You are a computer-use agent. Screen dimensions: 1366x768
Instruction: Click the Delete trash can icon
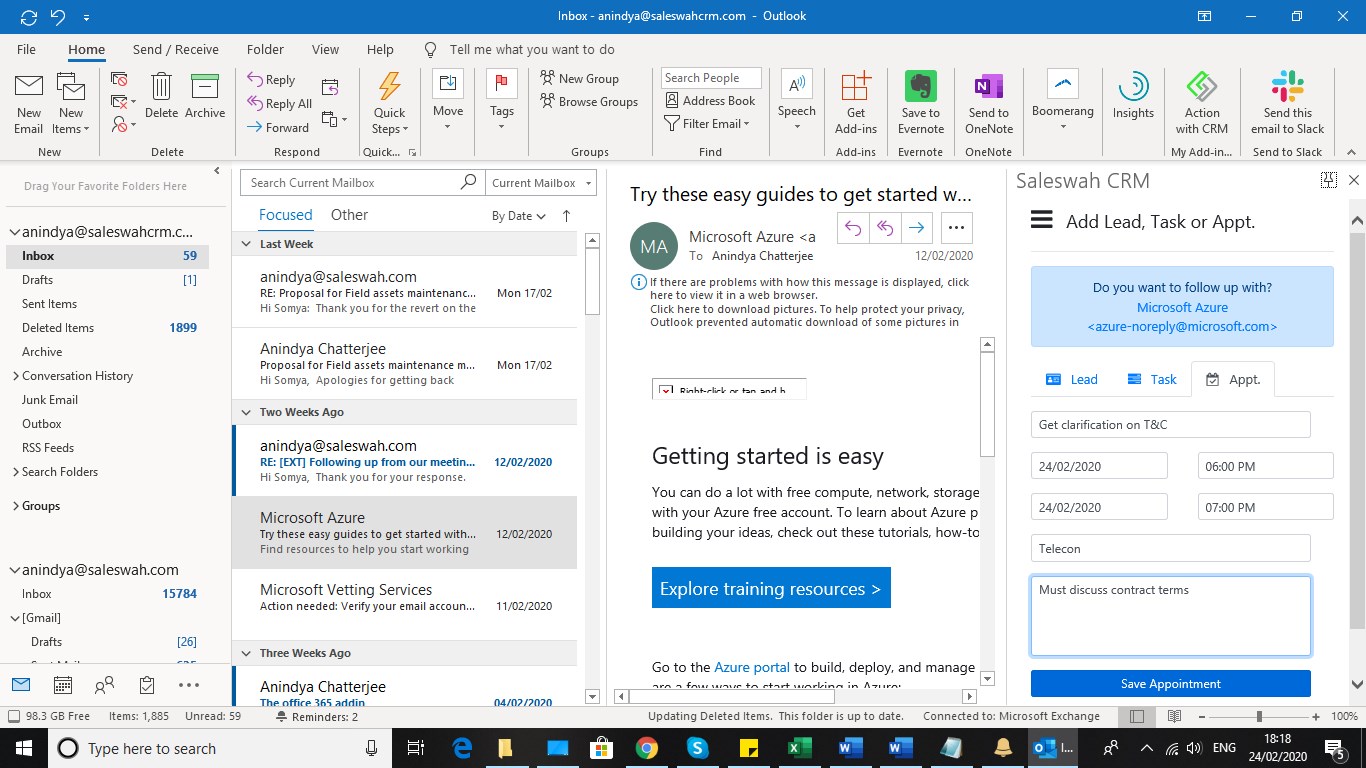tap(161, 97)
